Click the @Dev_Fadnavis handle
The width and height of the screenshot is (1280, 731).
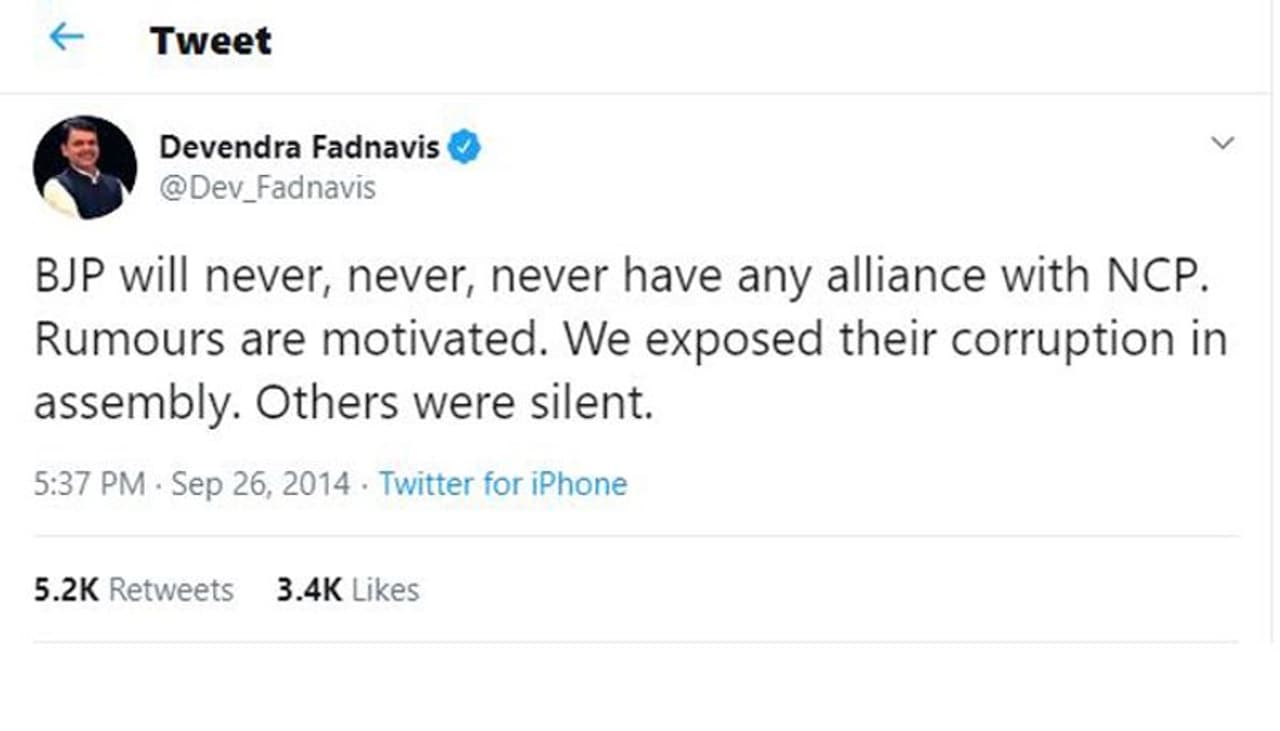coord(267,188)
